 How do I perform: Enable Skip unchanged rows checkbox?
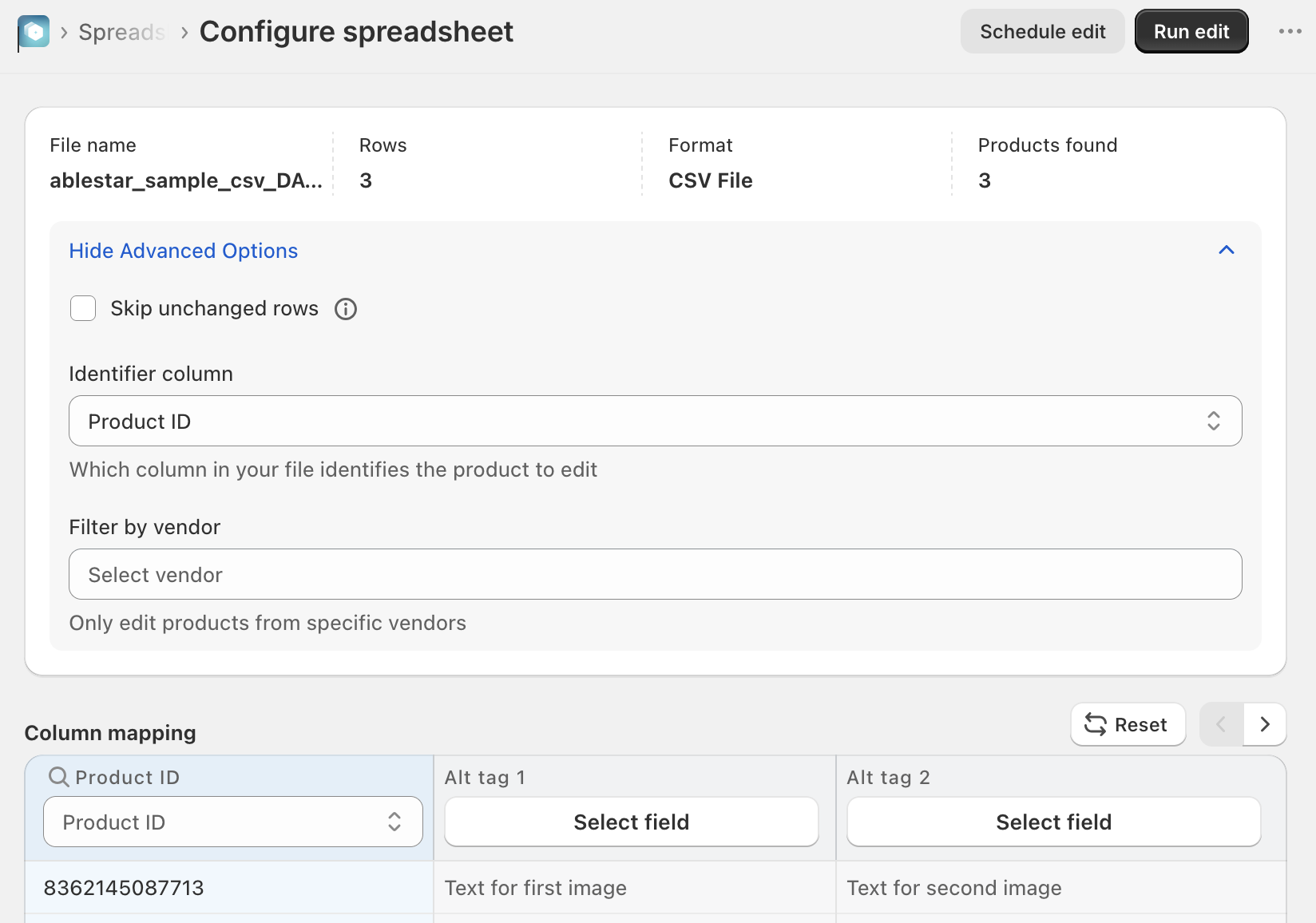83,308
